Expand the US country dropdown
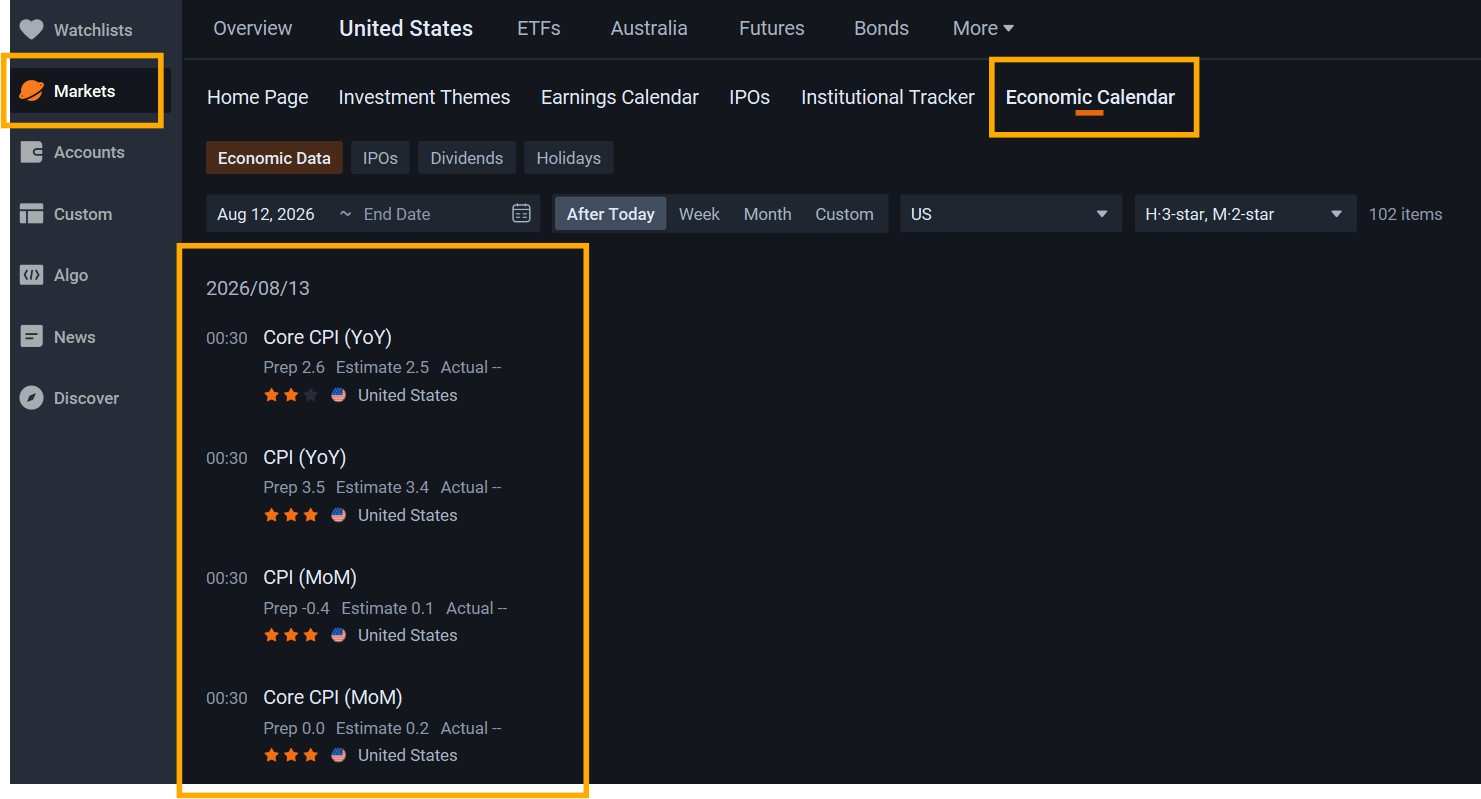The width and height of the screenshot is (1481, 799). [1010, 214]
